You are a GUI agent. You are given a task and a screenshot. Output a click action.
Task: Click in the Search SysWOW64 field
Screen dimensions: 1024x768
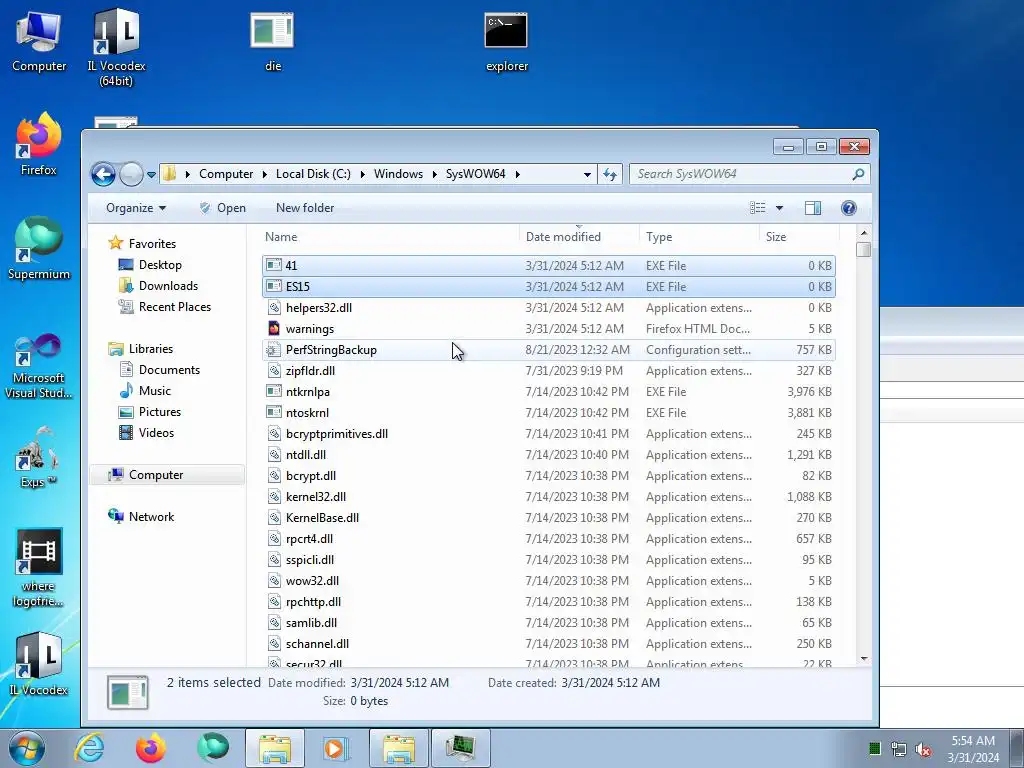pos(741,174)
